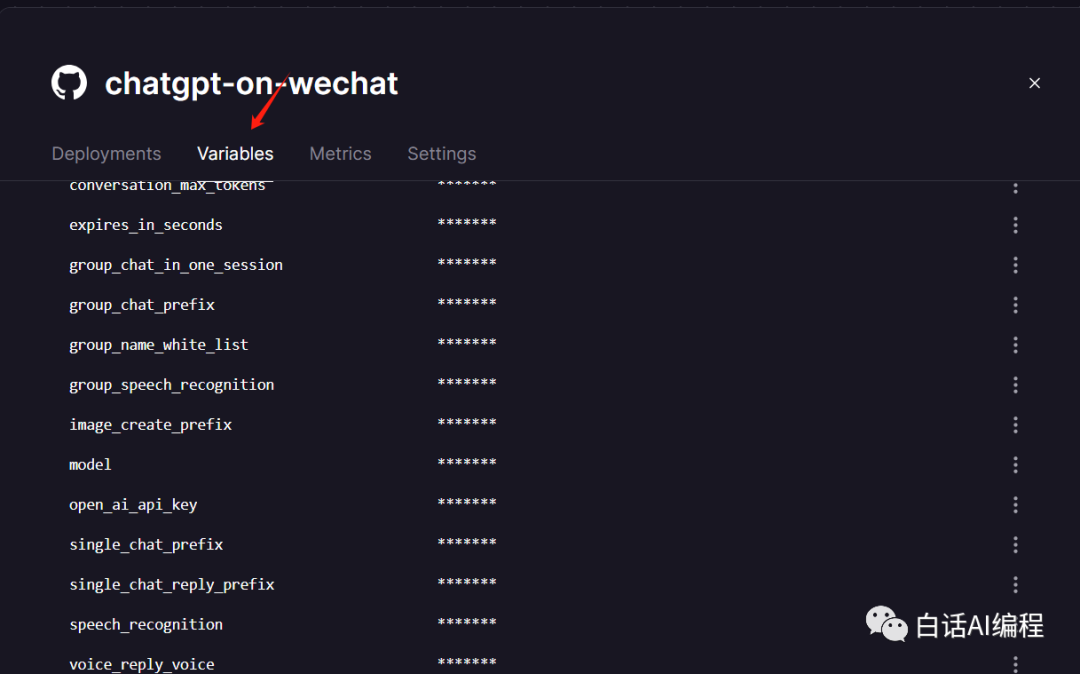This screenshot has height=674, width=1080.
Task: Click the speech_recognition variable name
Action: click(x=146, y=624)
